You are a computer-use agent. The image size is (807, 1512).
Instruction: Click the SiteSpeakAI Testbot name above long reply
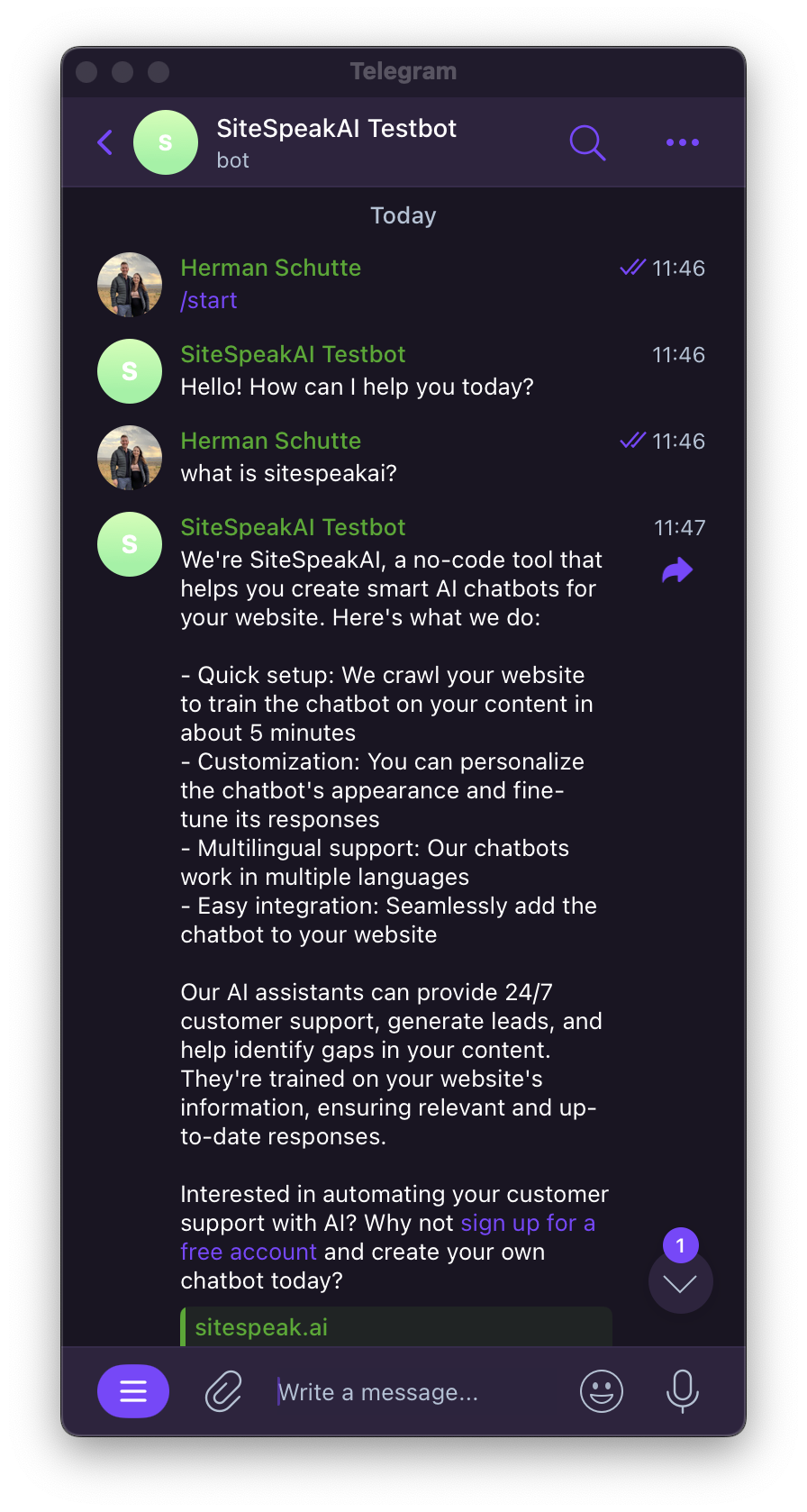coord(294,527)
